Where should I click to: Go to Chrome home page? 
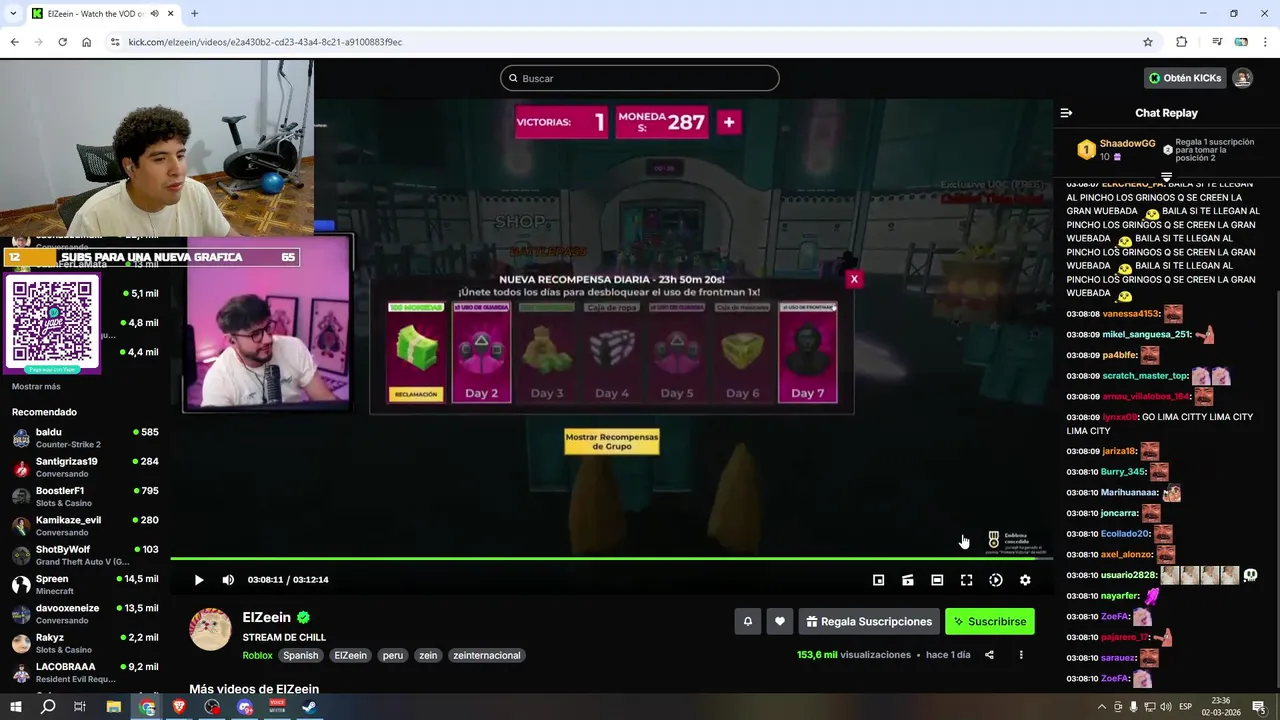(x=87, y=42)
